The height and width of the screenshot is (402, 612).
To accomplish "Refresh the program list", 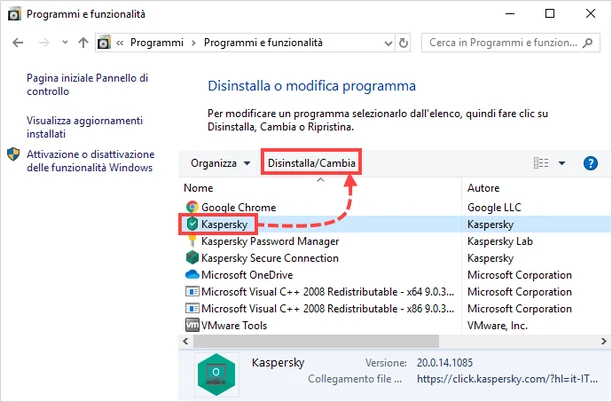I will click(404, 43).
